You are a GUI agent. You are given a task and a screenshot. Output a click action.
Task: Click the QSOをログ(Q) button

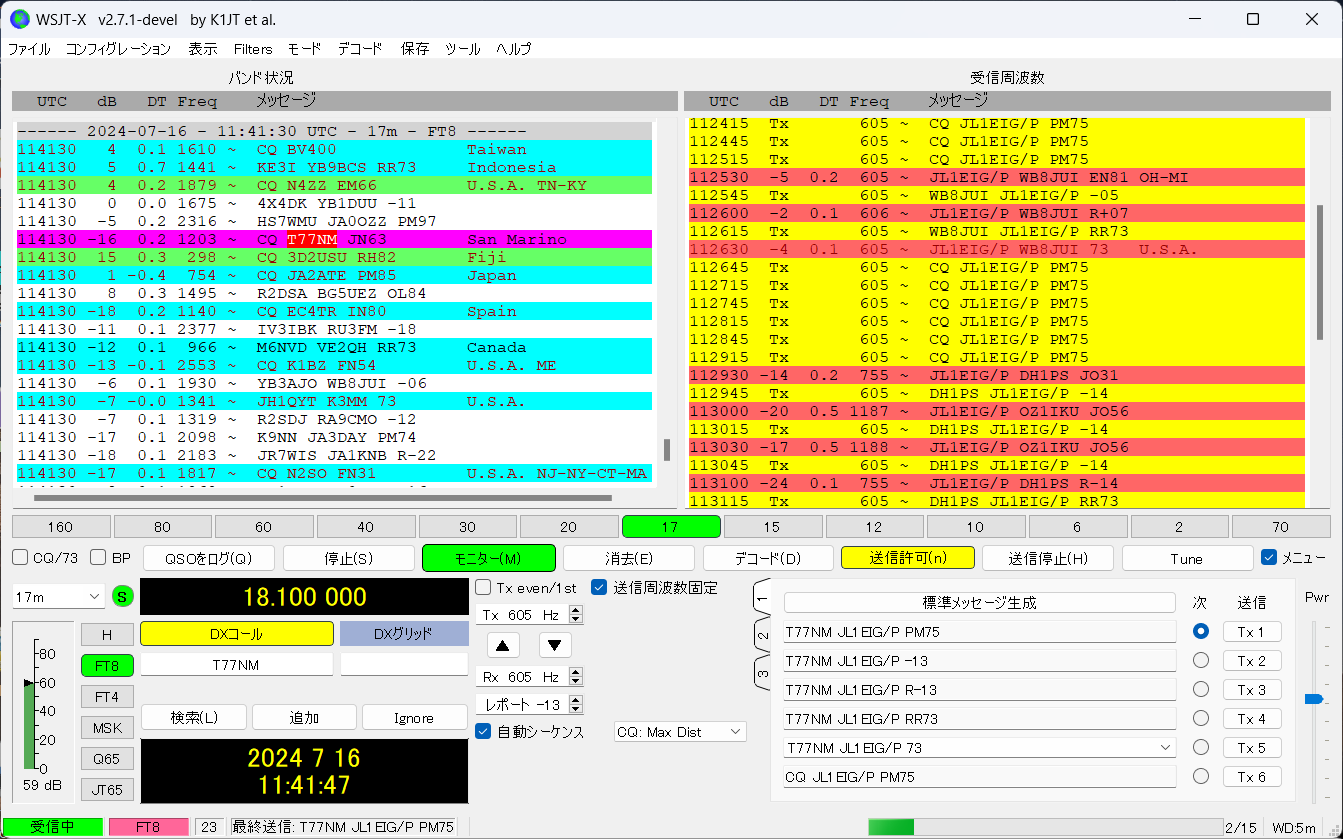(209, 558)
